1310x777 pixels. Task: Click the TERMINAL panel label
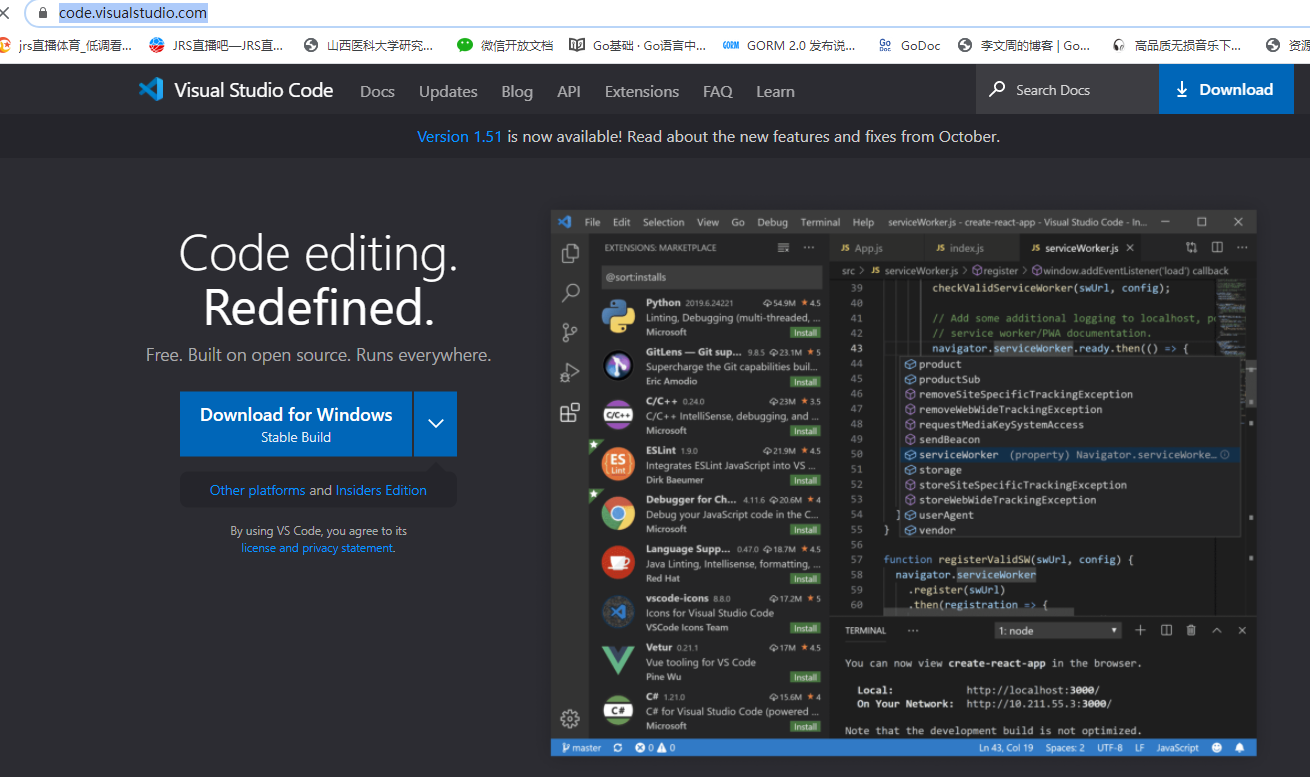pos(866,631)
